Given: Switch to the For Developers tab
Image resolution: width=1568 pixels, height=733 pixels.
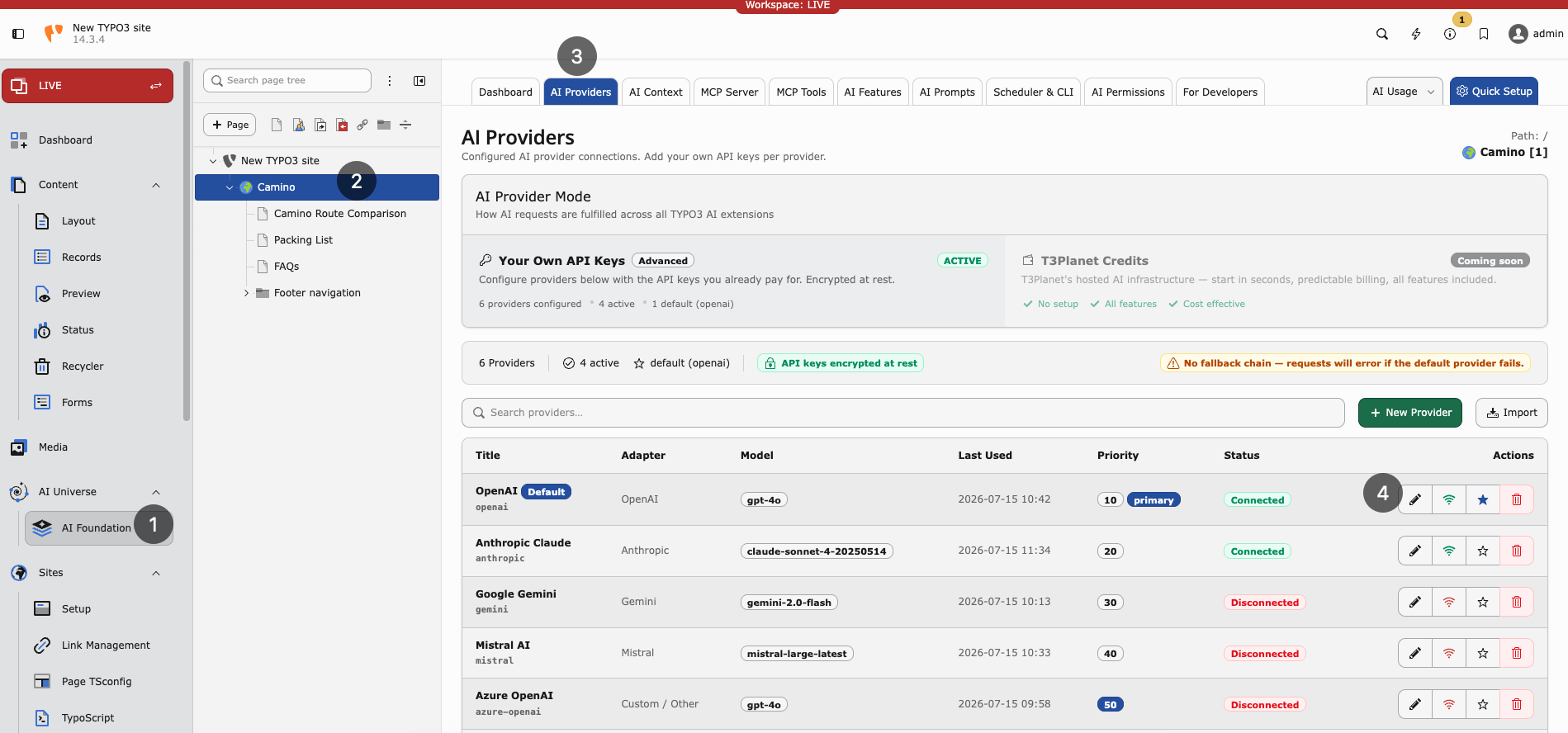Looking at the screenshot, I should click(1220, 92).
